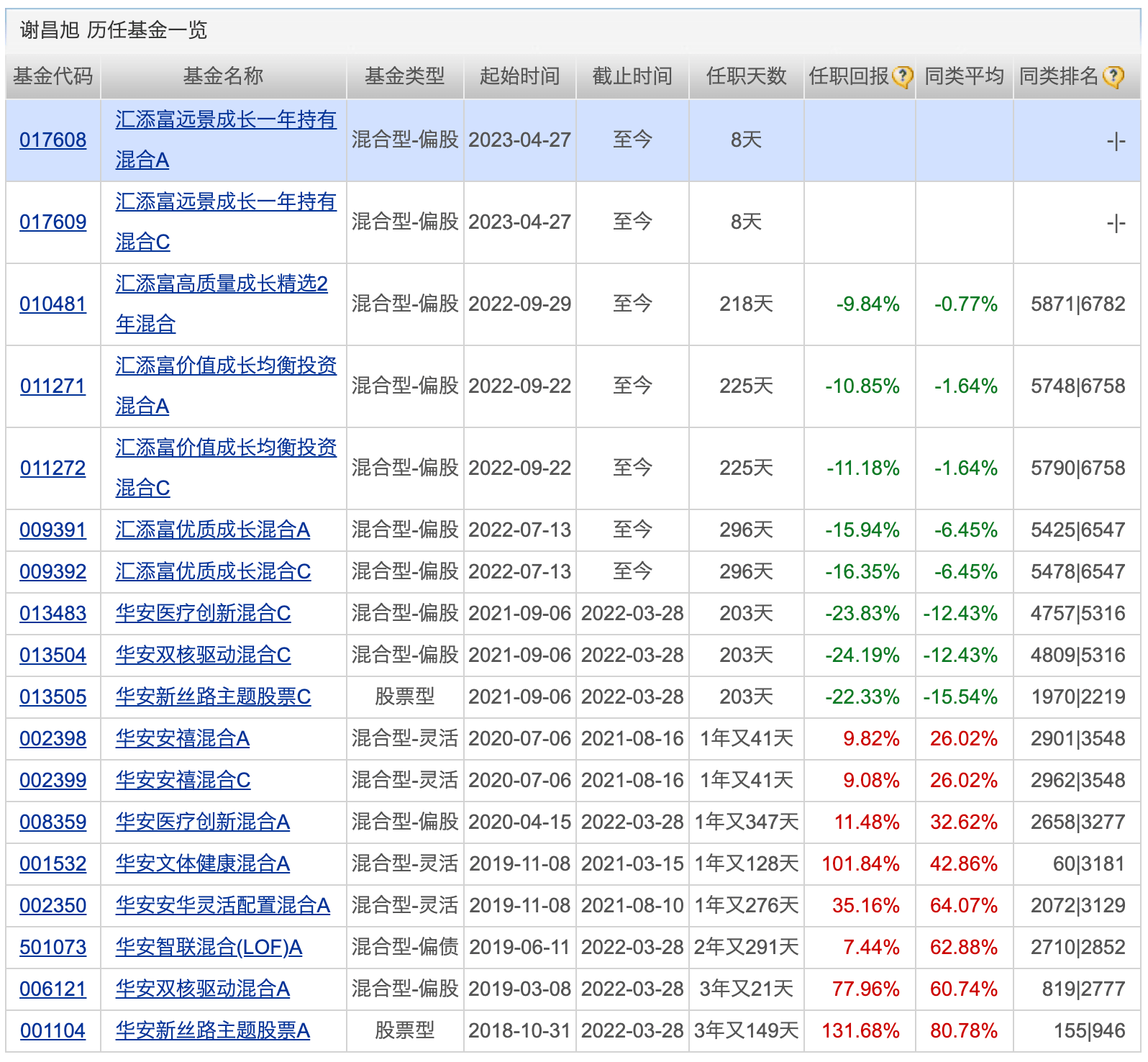Select start date 2018-10-31
The image size is (1148, 1062).
click(x=520, y=1031)
